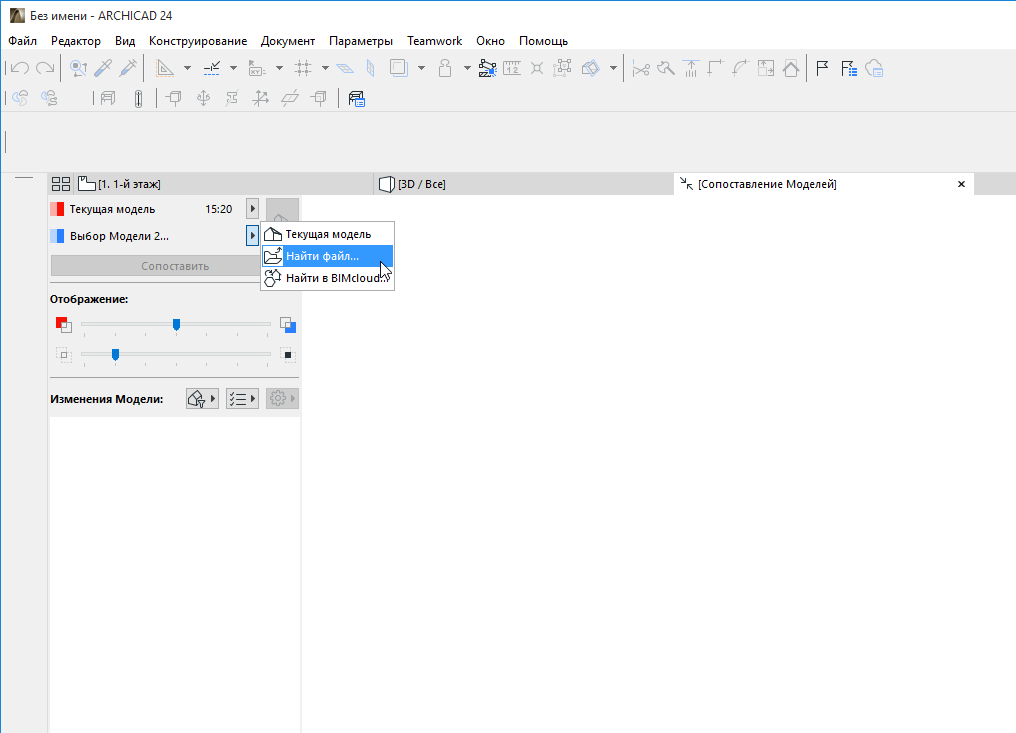Click the adjust elements to slabs icon

tap(691, 68)
